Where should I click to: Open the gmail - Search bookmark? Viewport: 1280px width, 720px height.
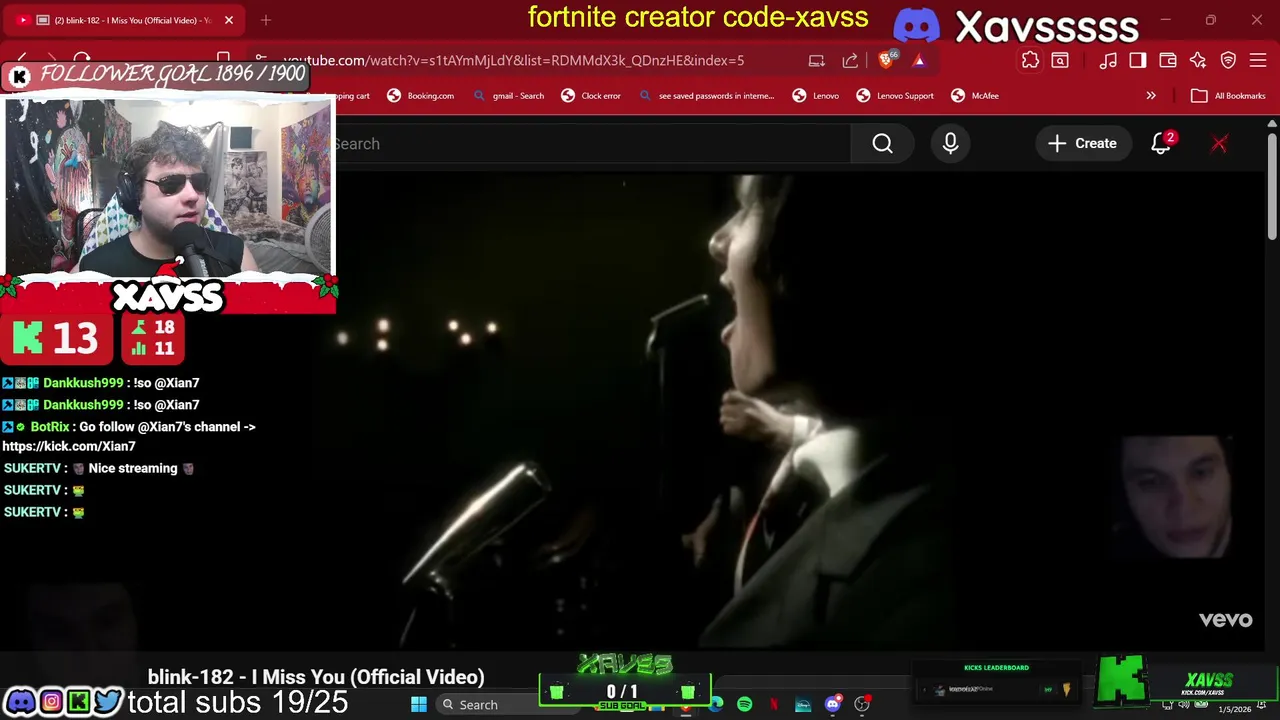click(x=509, y=96)
